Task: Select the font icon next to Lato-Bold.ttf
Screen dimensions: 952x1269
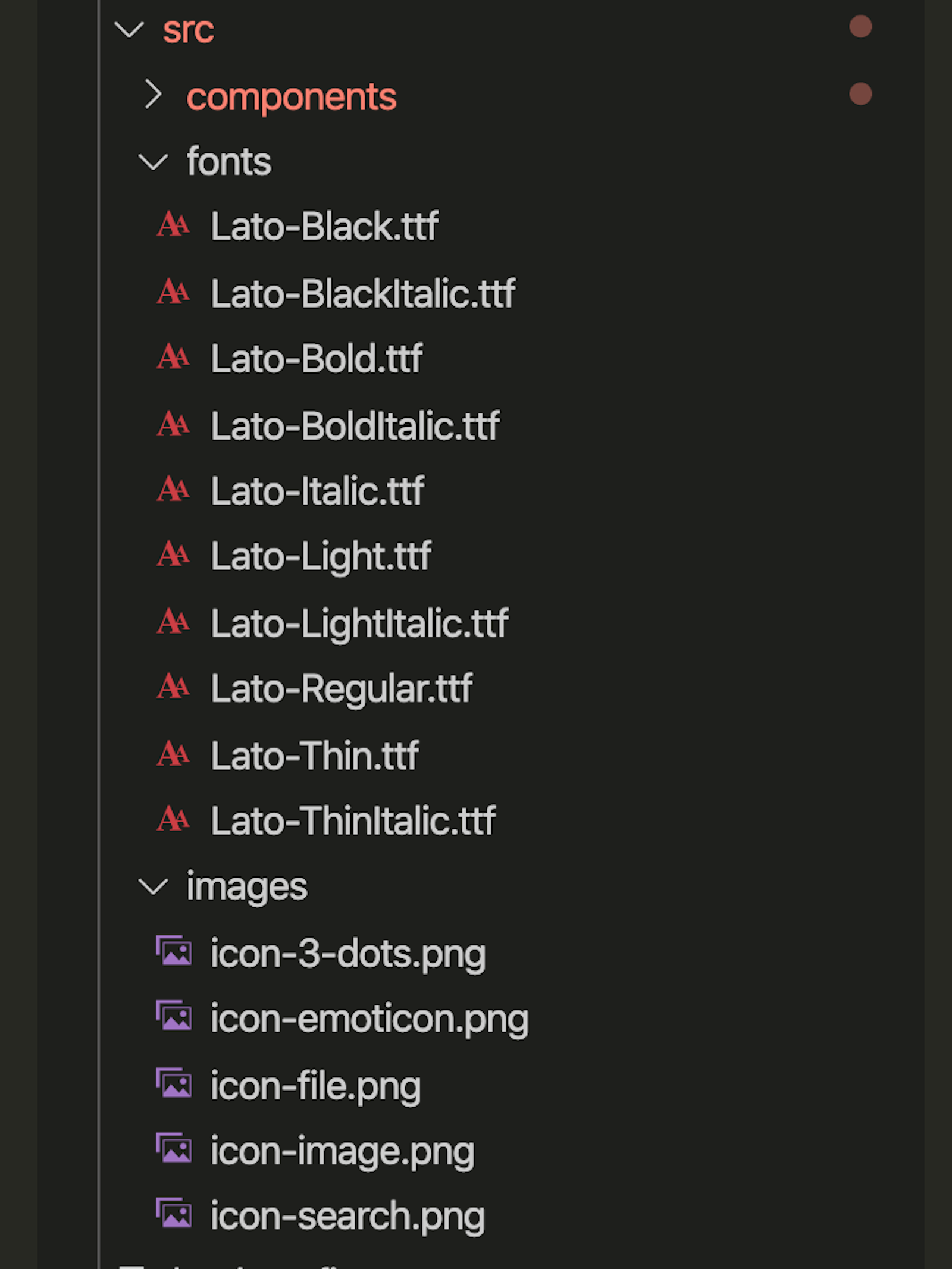Action: click(173, 359)
